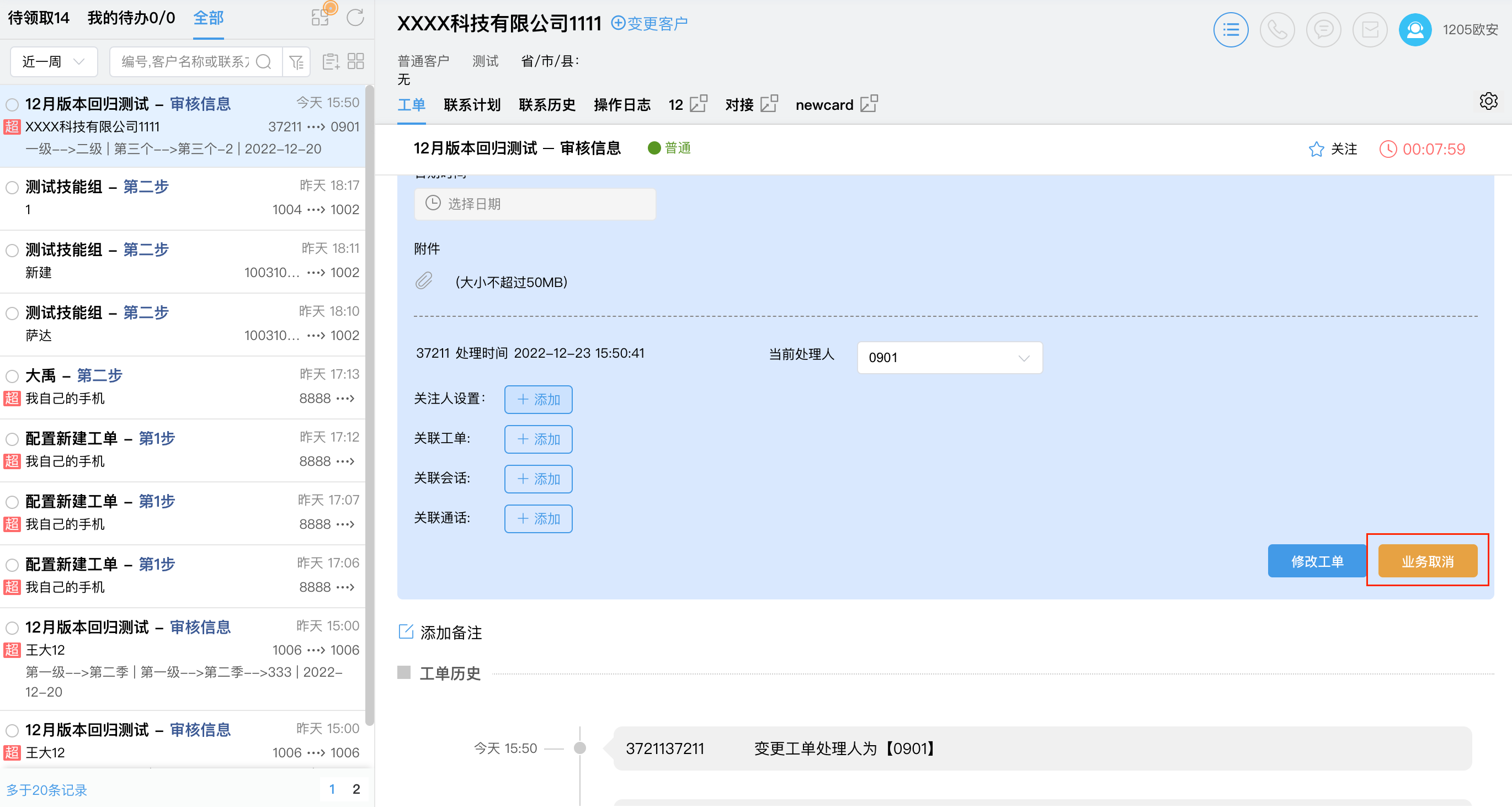Open the 选择日期 date picker field

tap(534, 204)
